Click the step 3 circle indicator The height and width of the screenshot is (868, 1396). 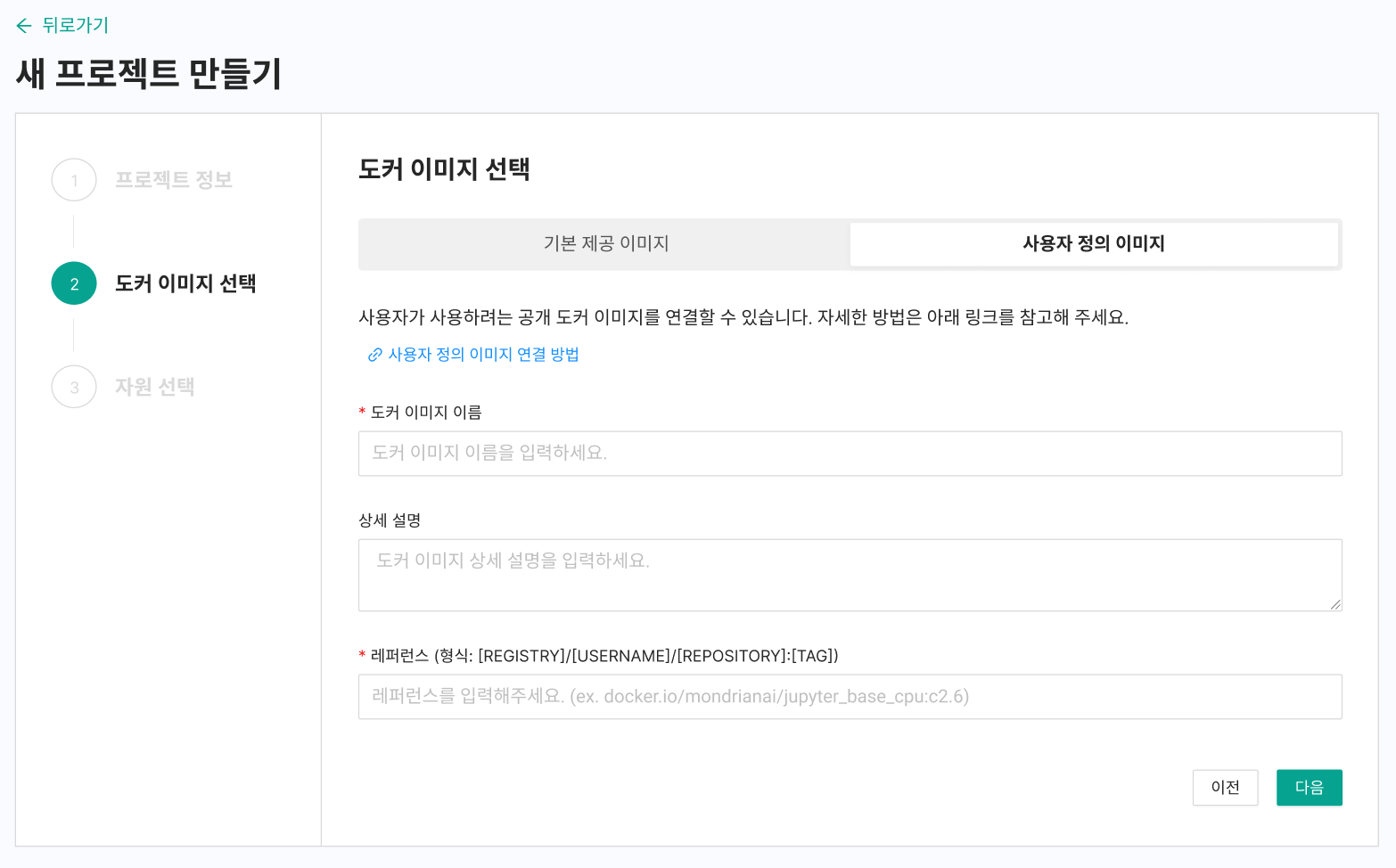pos(74,387)
